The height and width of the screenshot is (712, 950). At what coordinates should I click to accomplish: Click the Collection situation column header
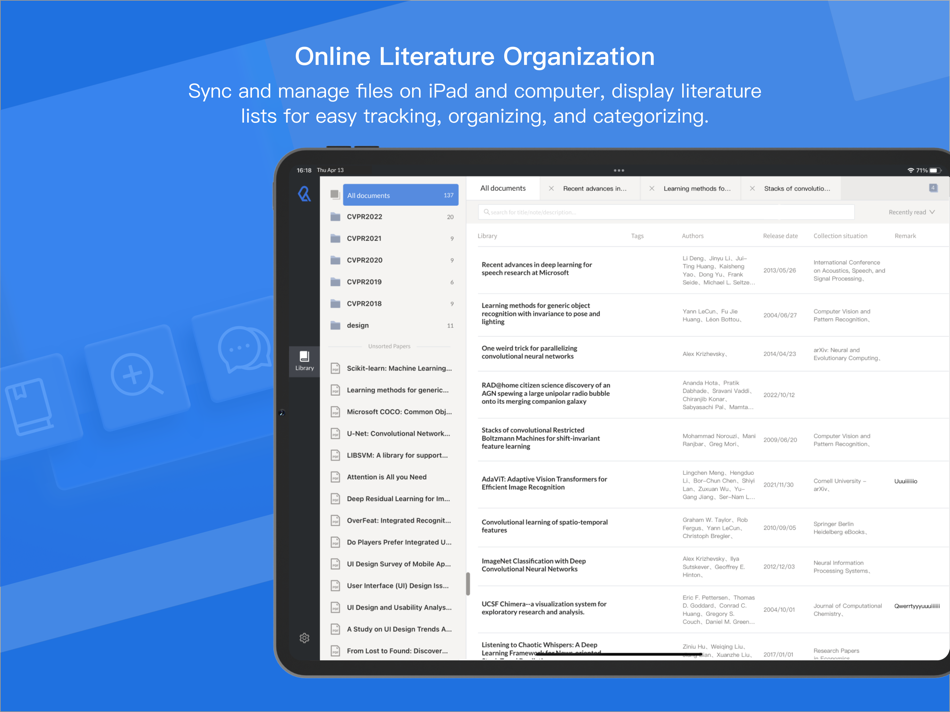coord(840,236)
